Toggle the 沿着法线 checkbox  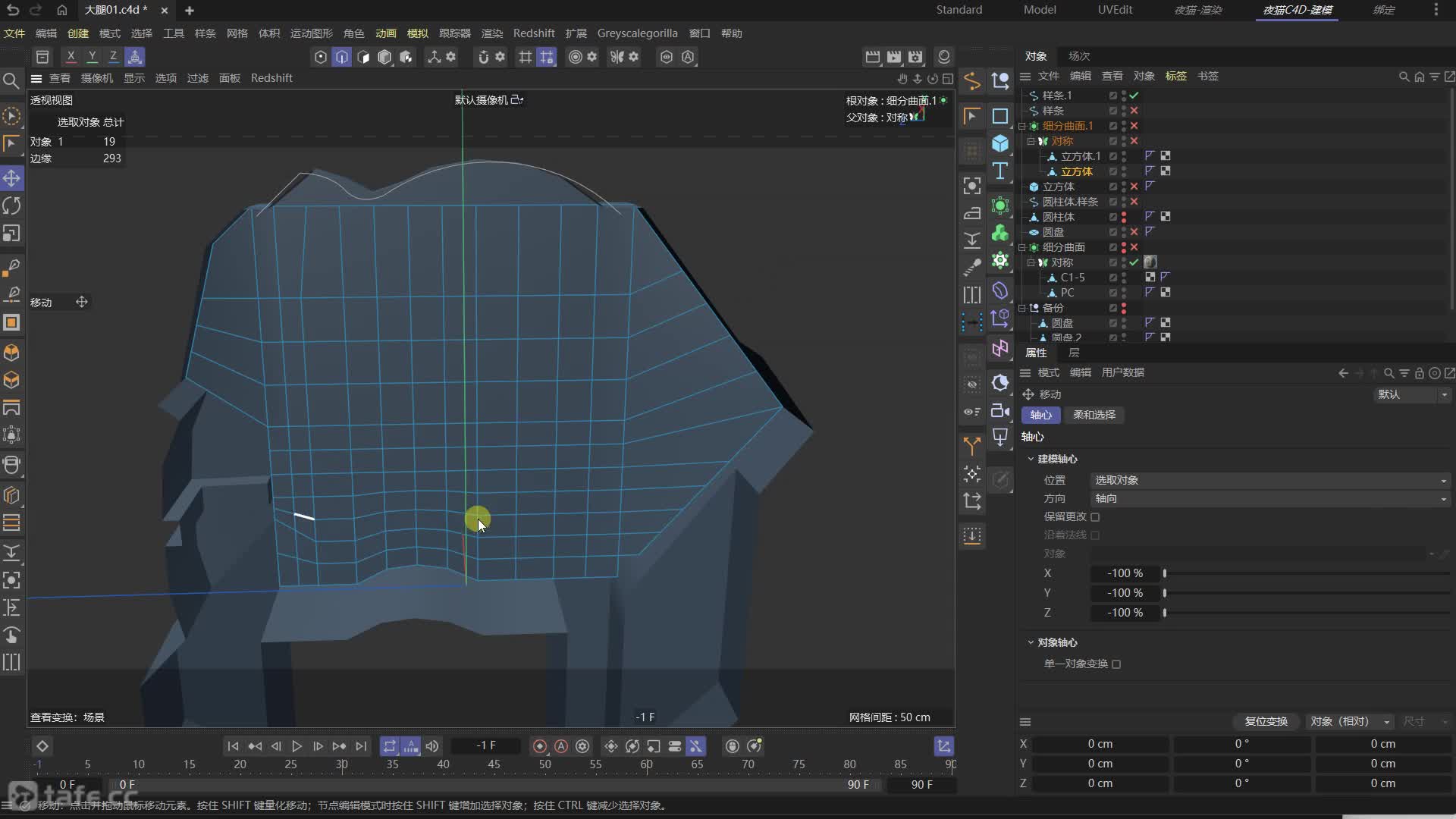[1095, 535]
